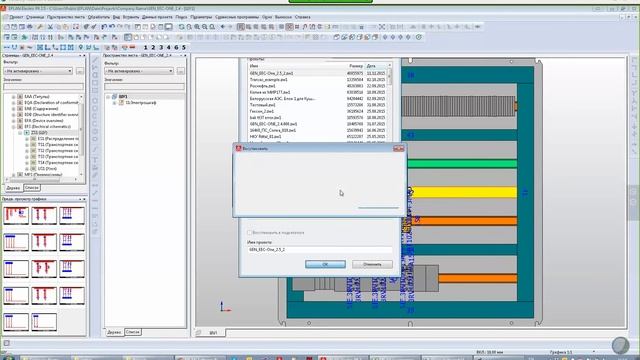640x360 pixels.
Task: Open filter dropdown in Страницы panel
Action: point(69,71)
